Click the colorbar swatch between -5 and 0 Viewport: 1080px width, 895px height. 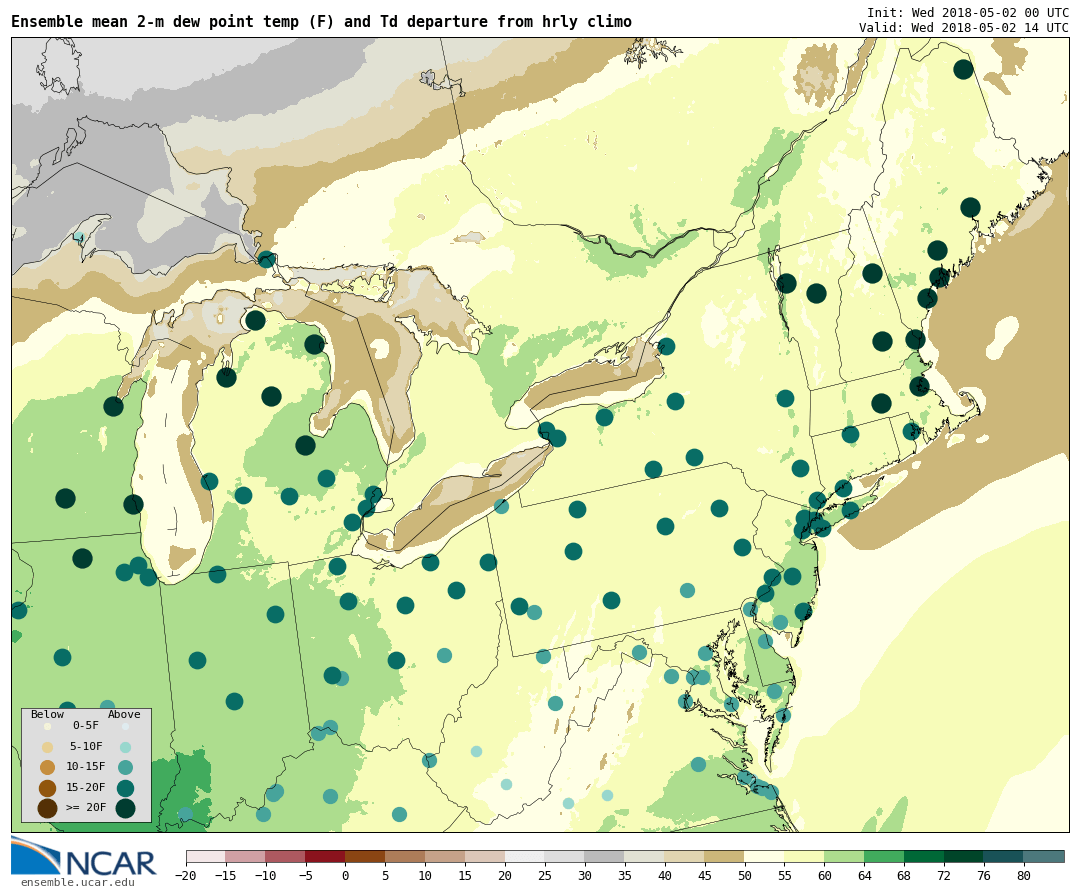click(x=325, y=856)
